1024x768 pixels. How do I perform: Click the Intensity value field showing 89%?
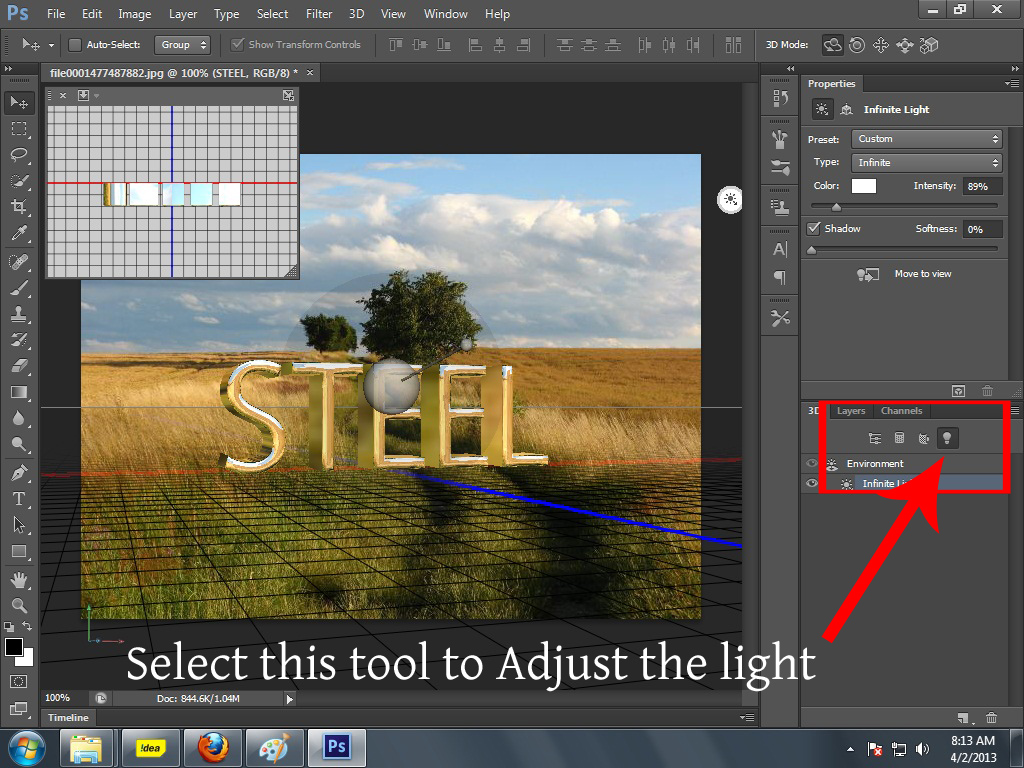982,186
